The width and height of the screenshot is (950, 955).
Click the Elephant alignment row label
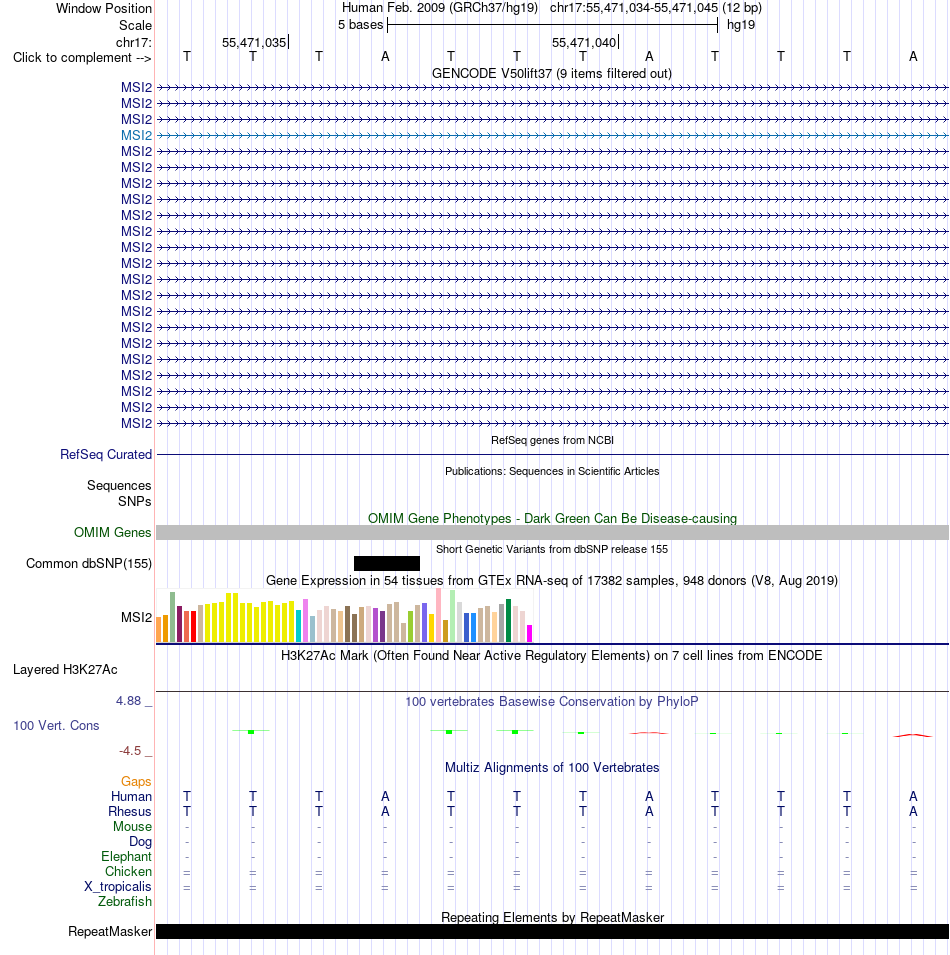[x=126, y=857]
